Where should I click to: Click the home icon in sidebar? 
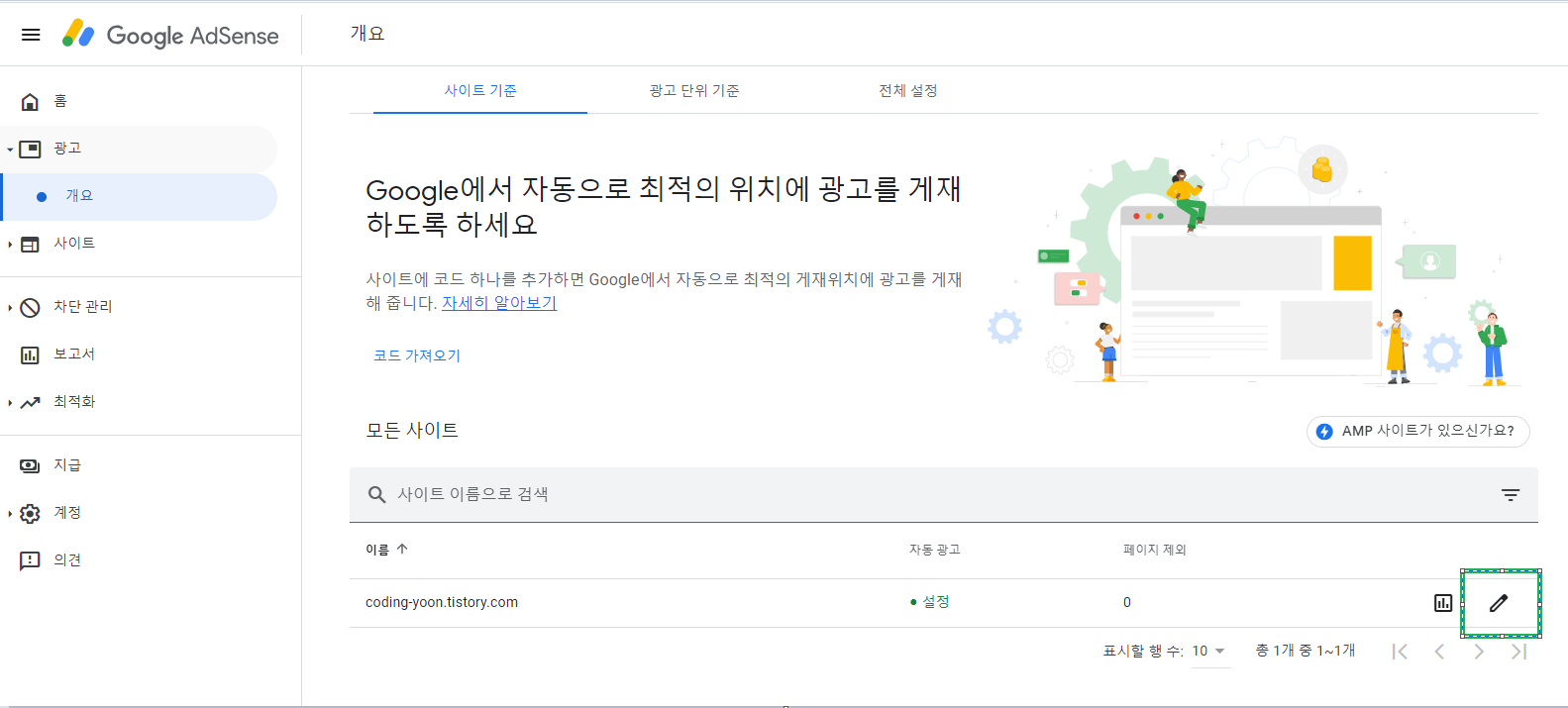(x=30, y=101)
